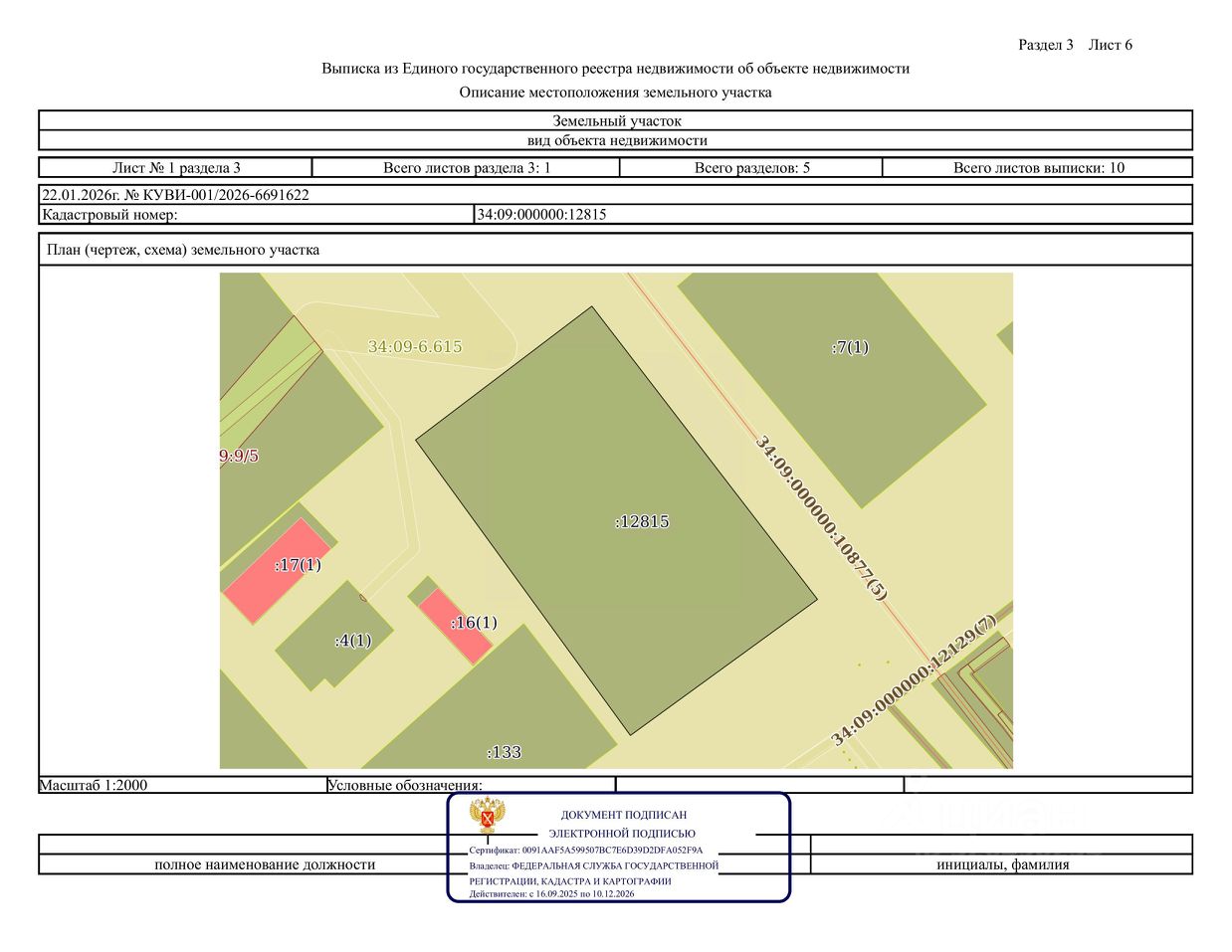
Task: Click 'ДОКУМЕНТ ПОДПИСАН' stamp heading
Action: point(624,815)
